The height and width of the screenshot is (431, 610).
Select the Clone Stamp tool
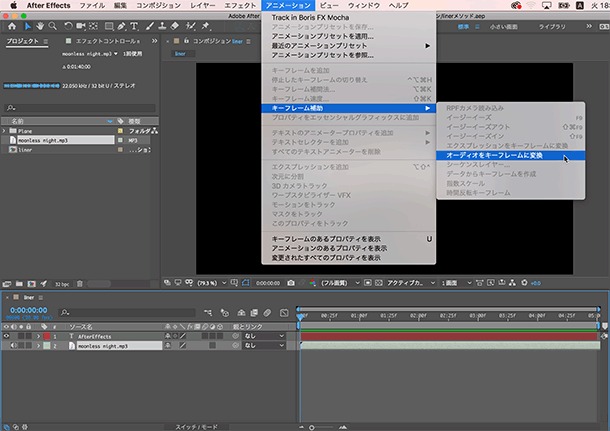(x=162, y=26)
